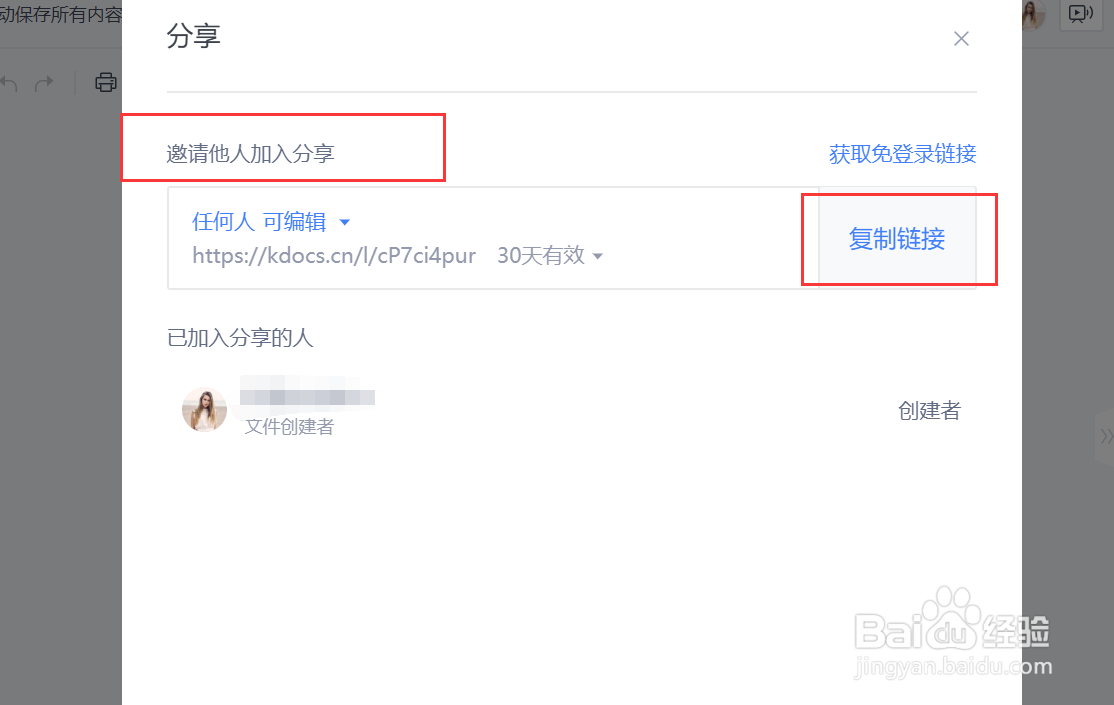Image resolution: width=1114 pixels, height=705 pixels.
Task: Click the 已加入分享的人 section label
Action: coord(240,338)
